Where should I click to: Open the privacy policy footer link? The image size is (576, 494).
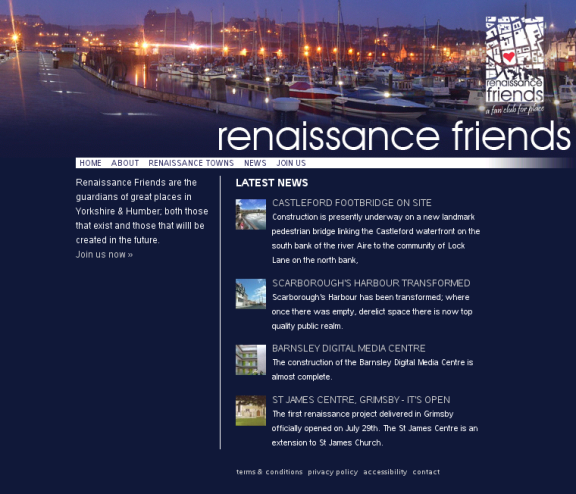coord(332,472)
